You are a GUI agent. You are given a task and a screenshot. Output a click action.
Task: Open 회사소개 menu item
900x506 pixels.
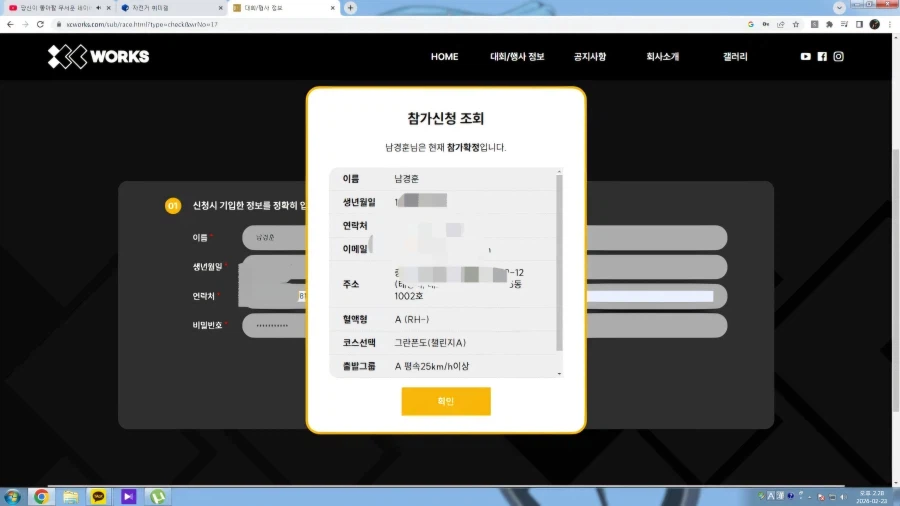(x=662, y=57)
